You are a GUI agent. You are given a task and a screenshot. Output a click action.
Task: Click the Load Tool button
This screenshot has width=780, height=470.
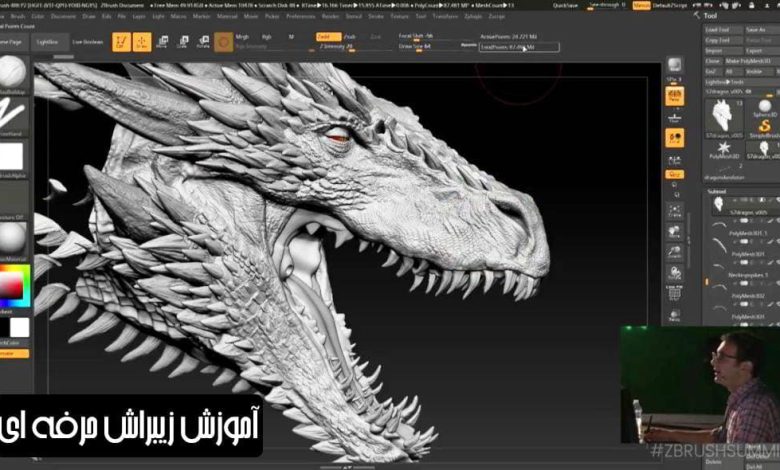tap(723, 30)
